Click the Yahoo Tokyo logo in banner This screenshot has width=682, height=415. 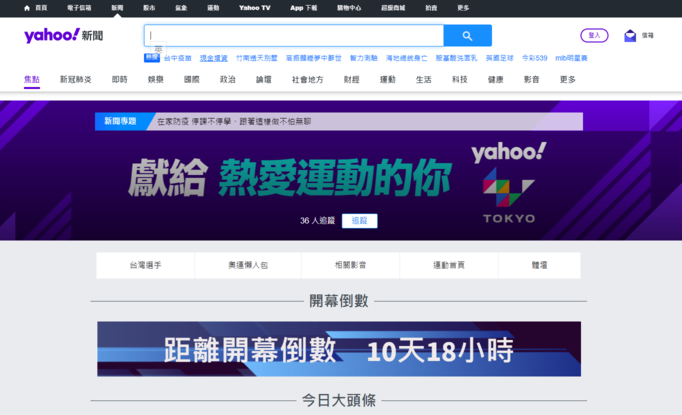[509, 183]
